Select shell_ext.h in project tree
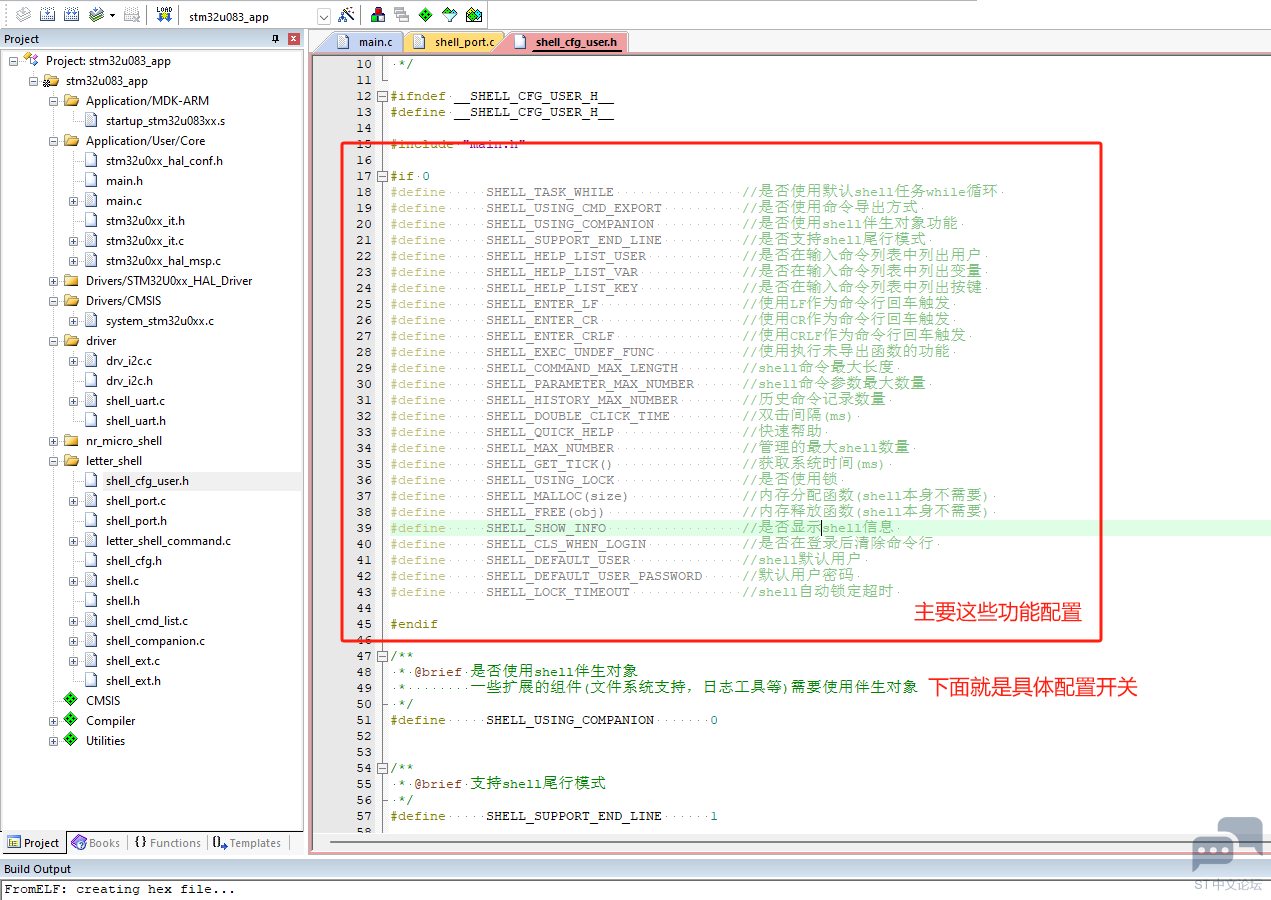The width and height of the screenshot is (1271, 900). 133,681
